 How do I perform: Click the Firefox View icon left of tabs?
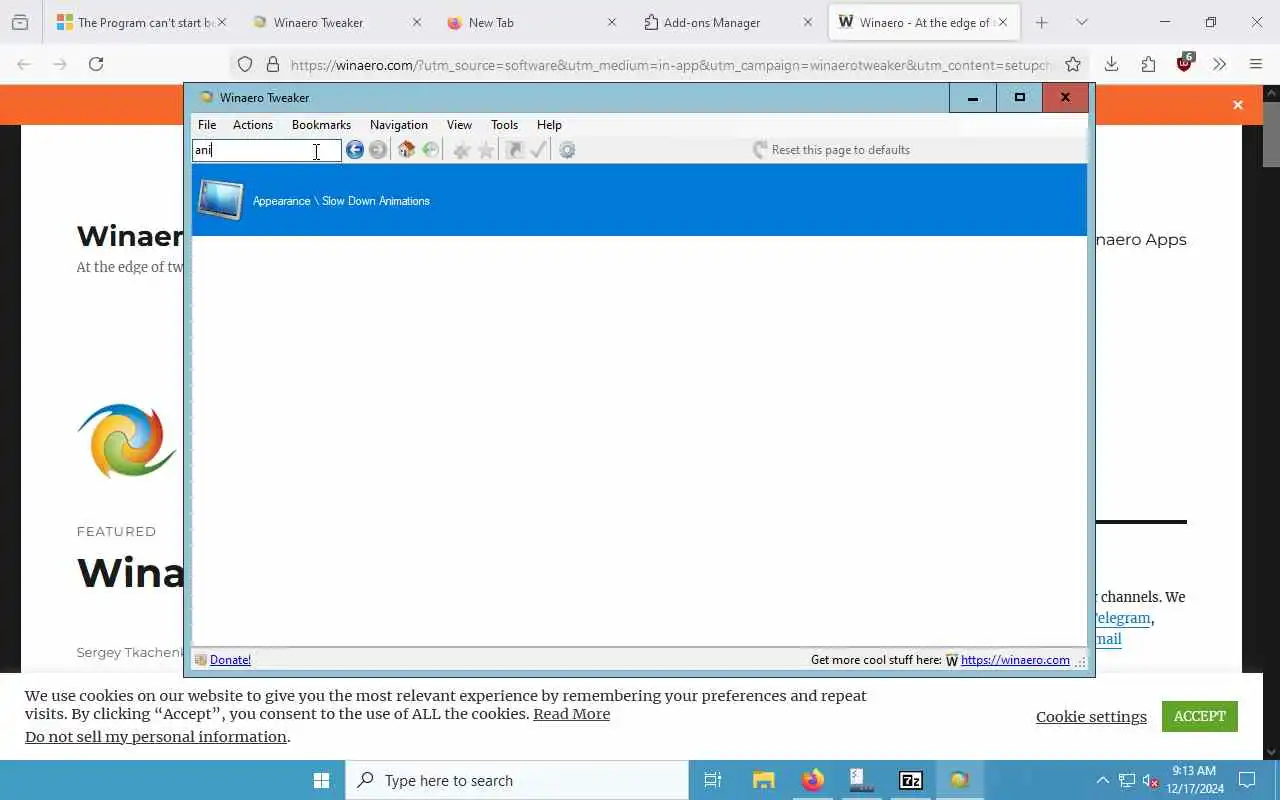tap(20, 22)
